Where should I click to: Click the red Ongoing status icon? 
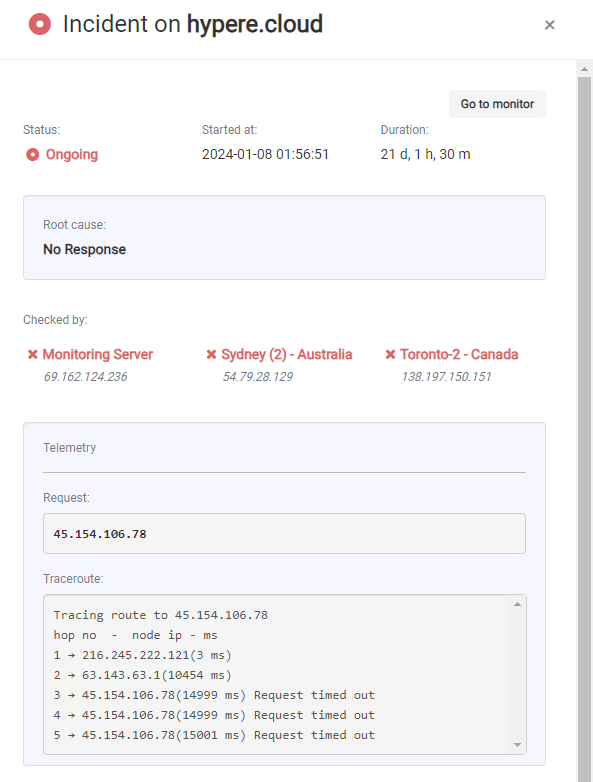click(32, 155)
